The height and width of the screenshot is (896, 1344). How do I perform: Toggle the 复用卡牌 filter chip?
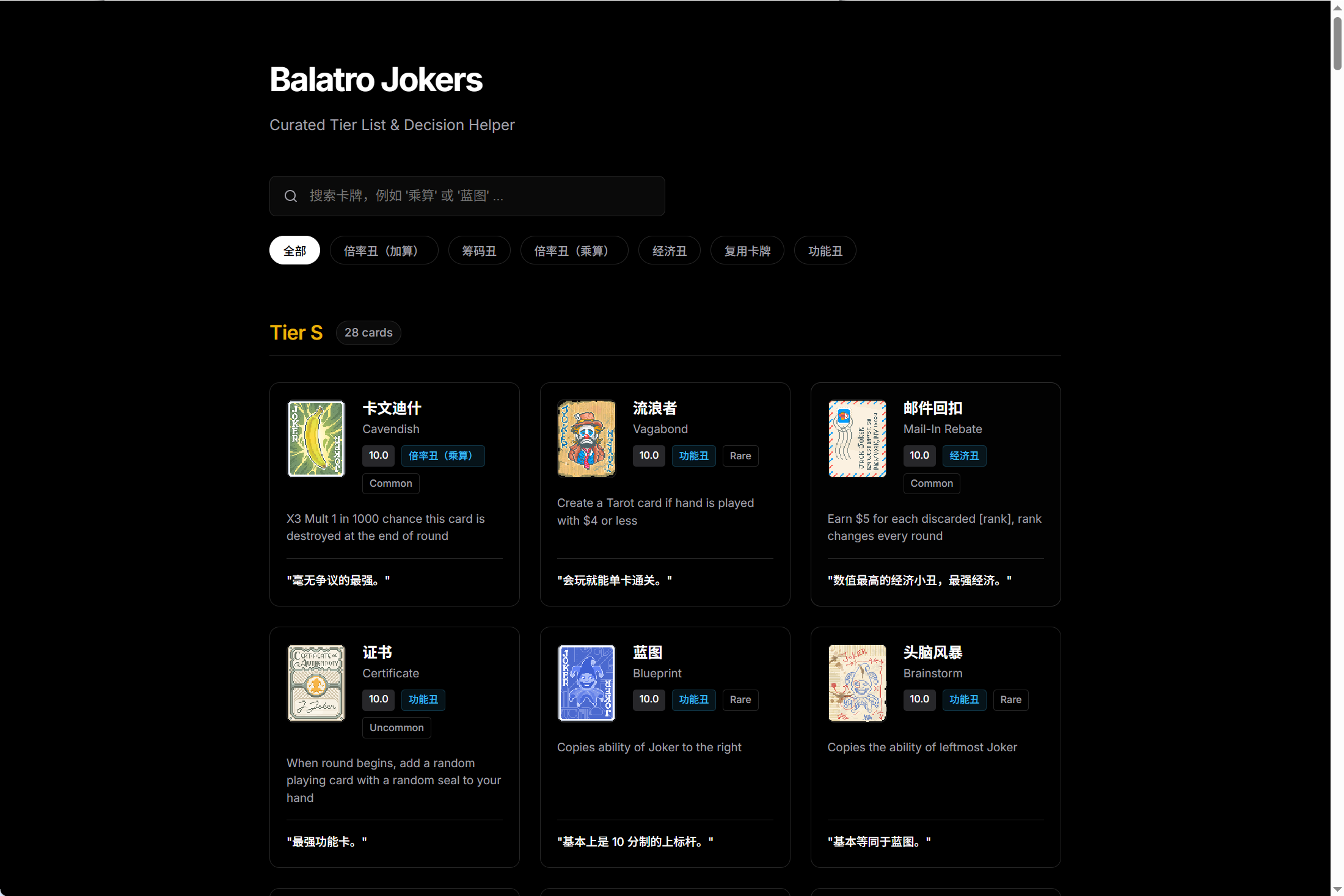tap(747, 250)
